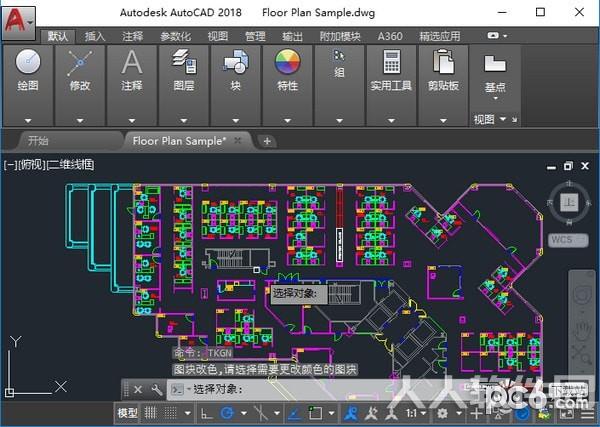Open the status bar customization menu

coord(587,414)
